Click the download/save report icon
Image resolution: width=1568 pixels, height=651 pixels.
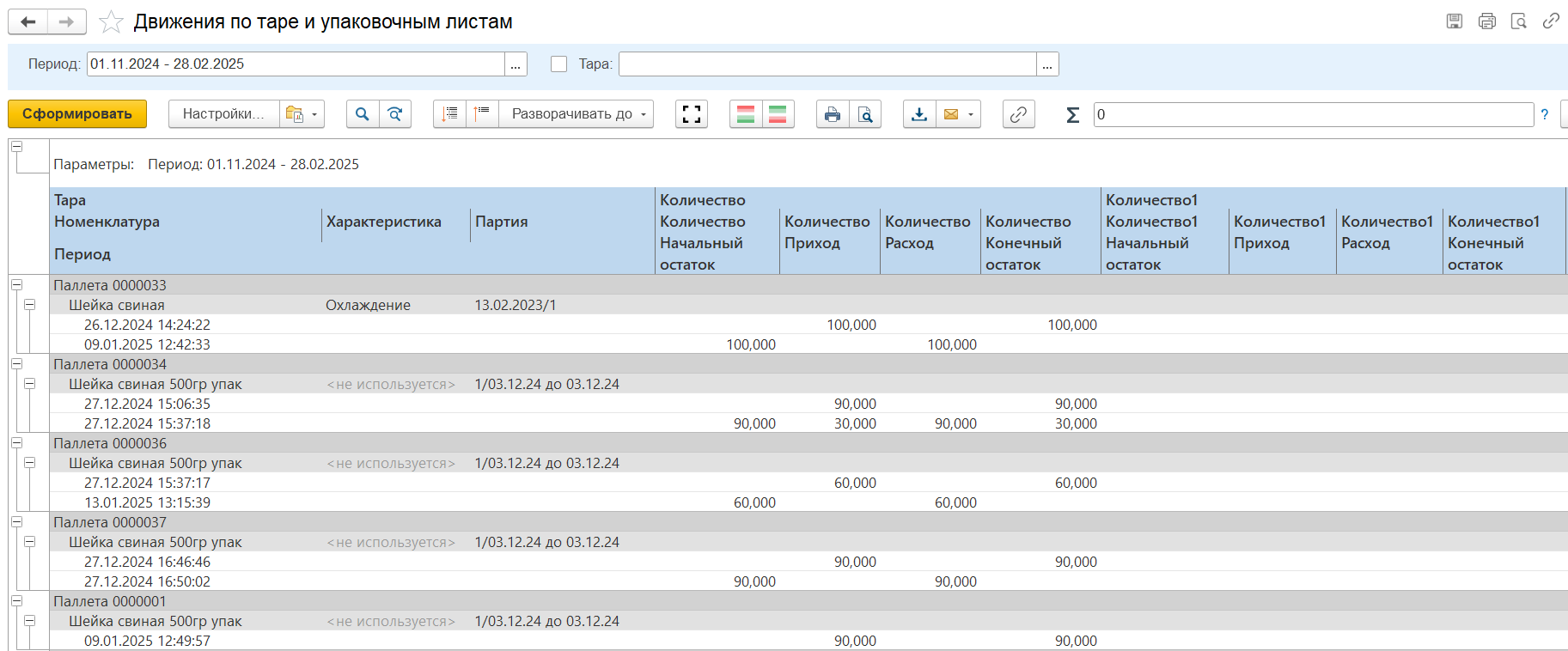click(x=919, y=114)
